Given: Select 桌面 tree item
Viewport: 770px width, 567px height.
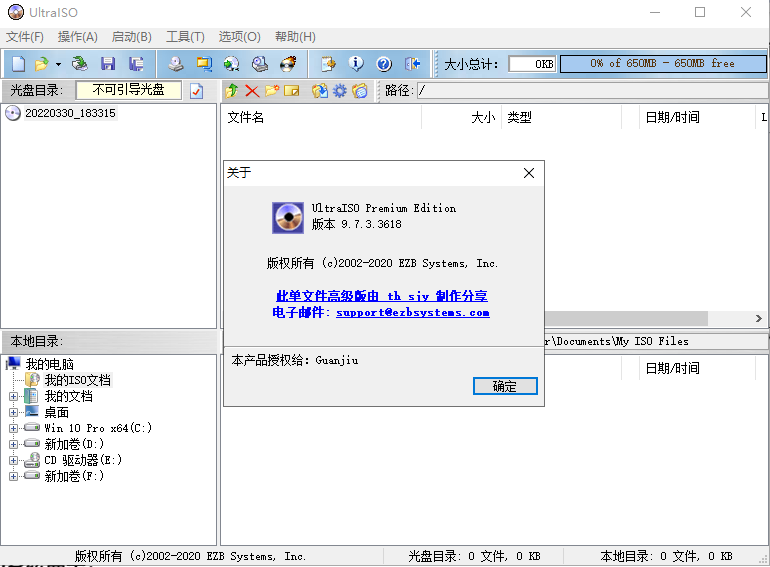Looking at the screenshot, I should pos(56,412).
